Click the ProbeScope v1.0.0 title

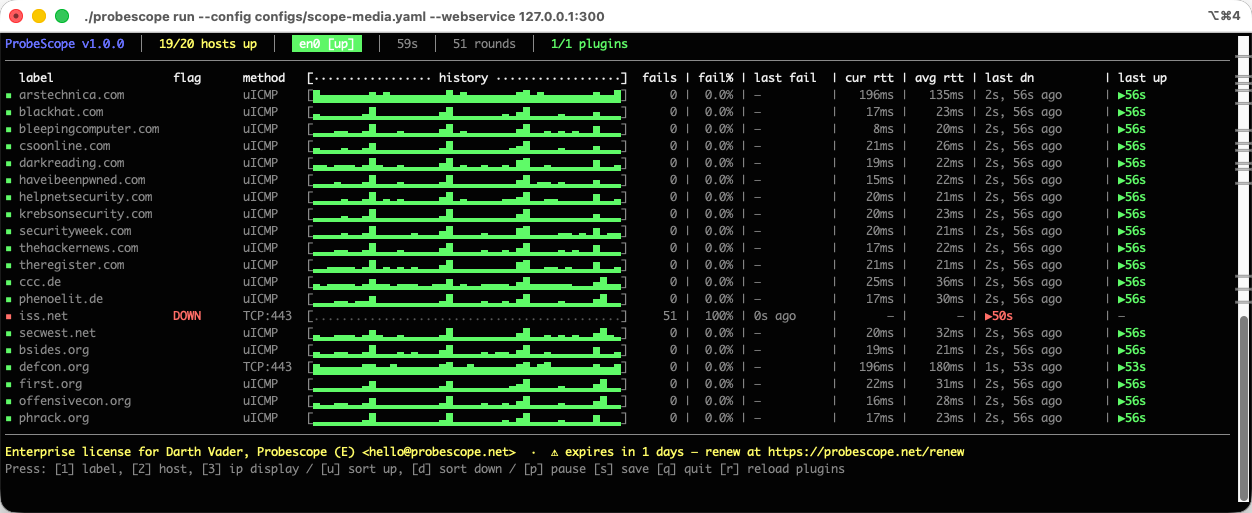coord(65,44)
